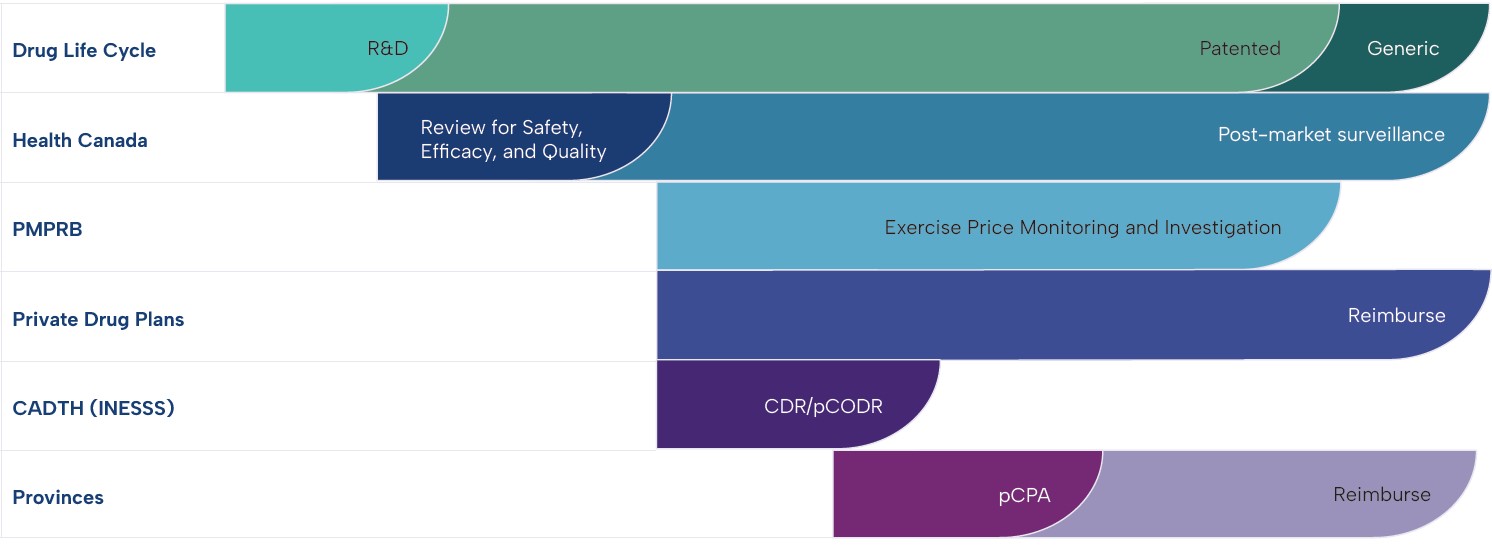This screenshot has height=546, width=1492.
Task: Click the Drug Life Cycle row label
Action: 84,50
